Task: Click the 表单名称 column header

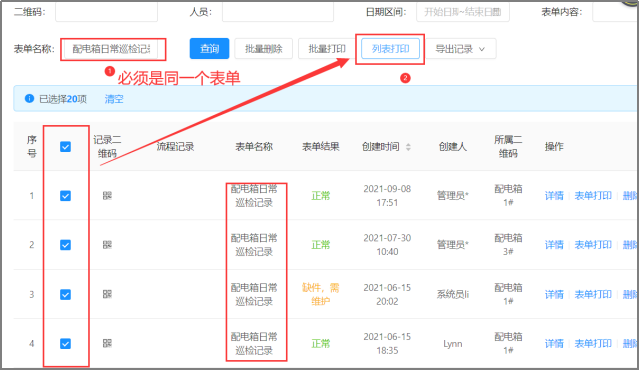Action: coord(254,147)
